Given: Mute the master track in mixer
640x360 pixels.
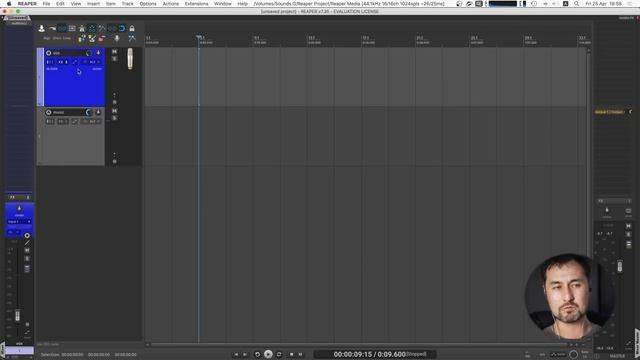Looking at the screenshot, I should [x=628, y=226].
